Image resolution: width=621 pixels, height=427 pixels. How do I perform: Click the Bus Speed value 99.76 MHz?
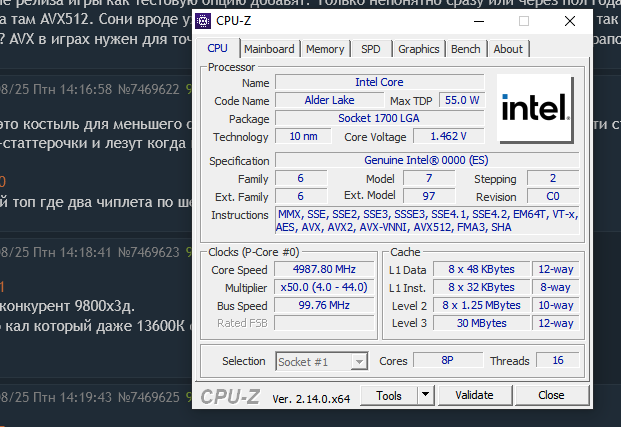pos(324,305)
